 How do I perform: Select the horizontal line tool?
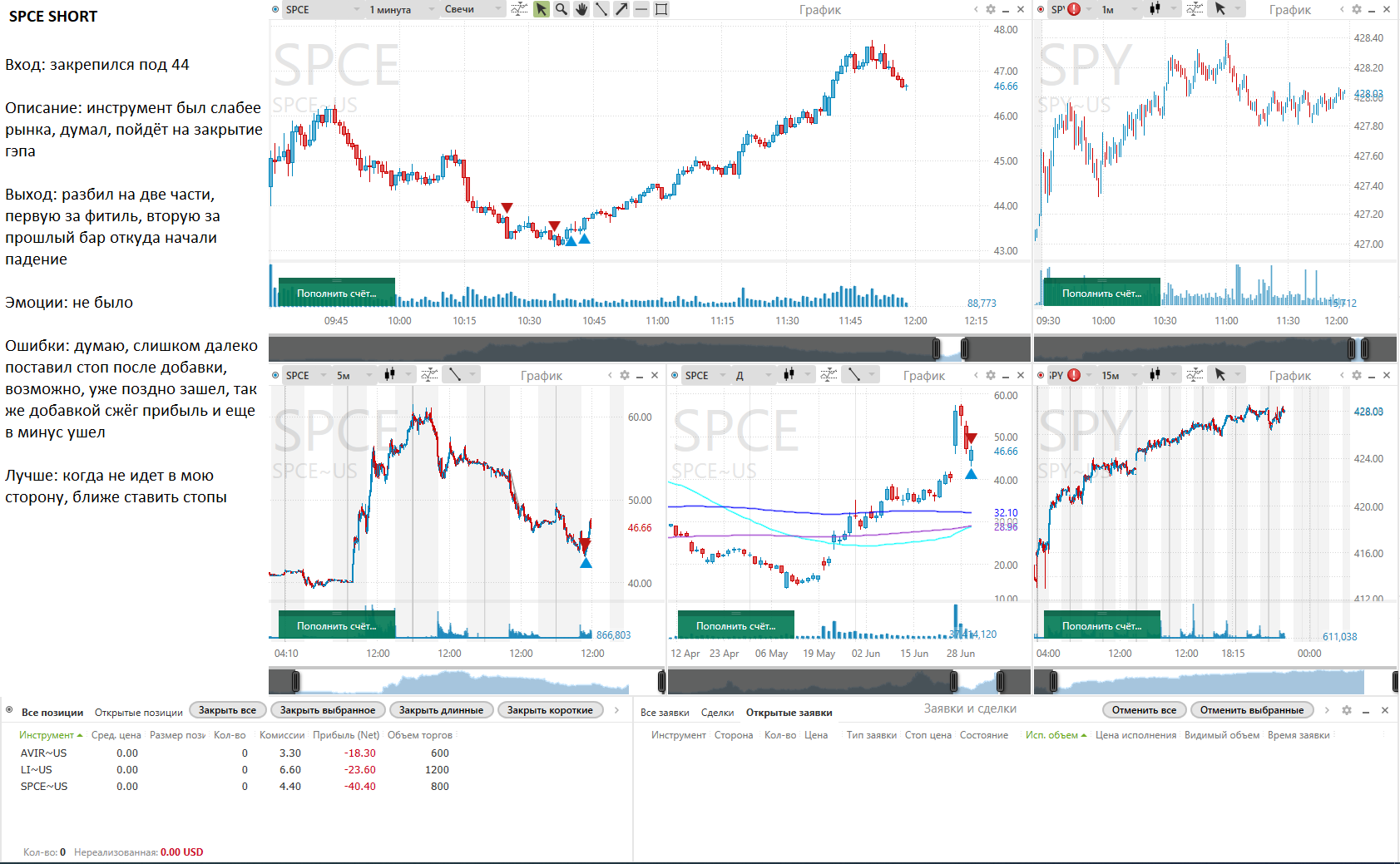click(641, 9)
